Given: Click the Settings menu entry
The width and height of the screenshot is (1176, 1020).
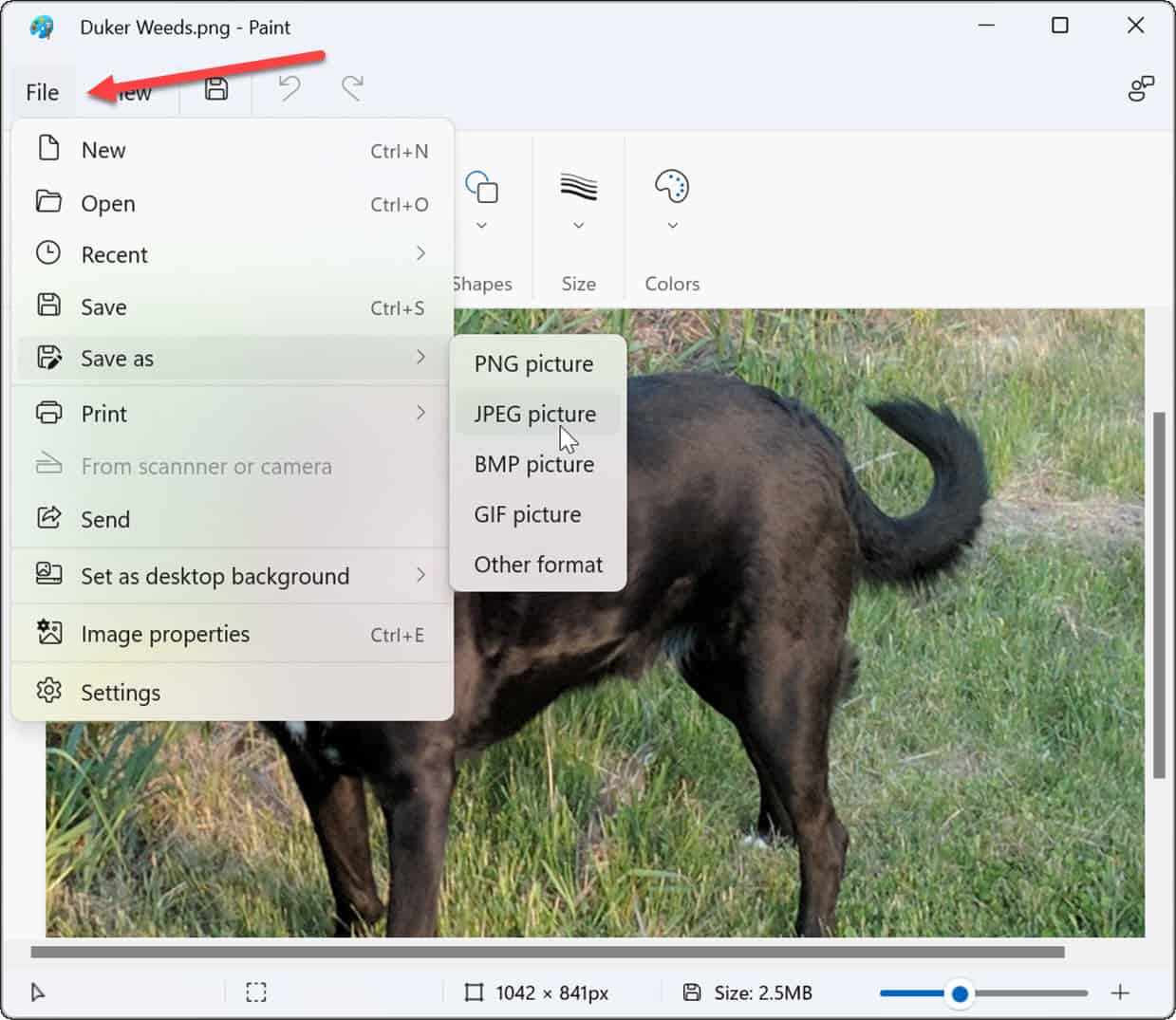Looking at the screenshot, I should point(121,693).
